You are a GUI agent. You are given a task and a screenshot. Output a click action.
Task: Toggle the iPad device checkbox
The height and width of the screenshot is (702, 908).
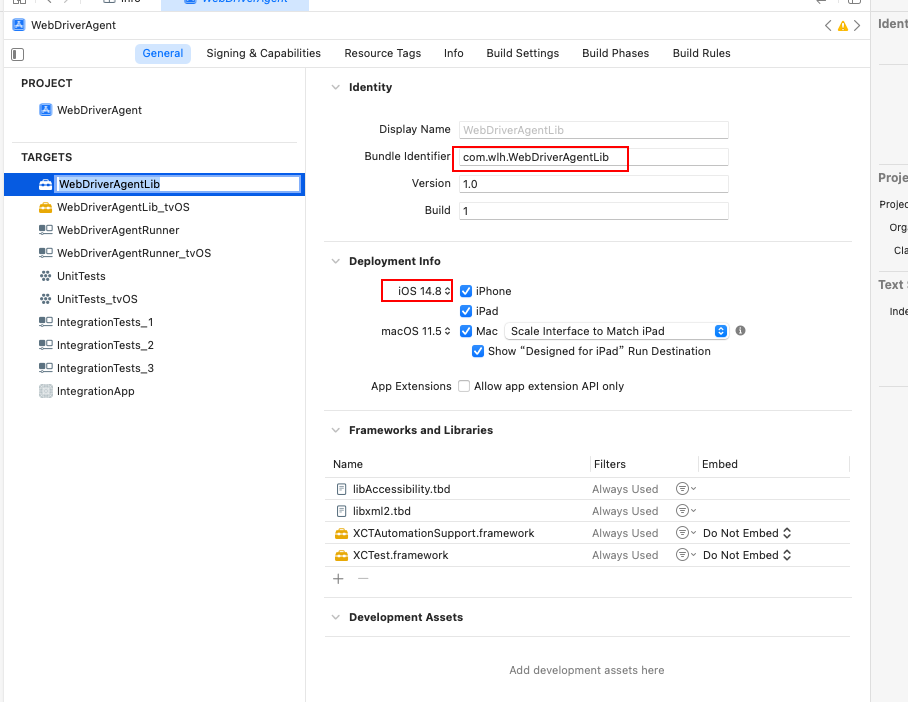pyautogui.click(x=466, y=311)
